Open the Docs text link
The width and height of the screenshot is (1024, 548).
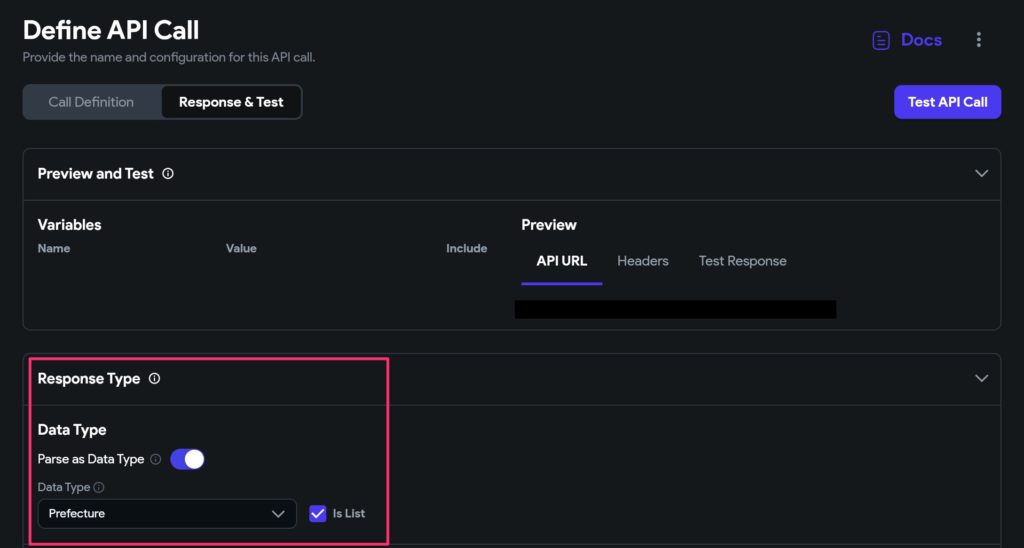[921, 40]
